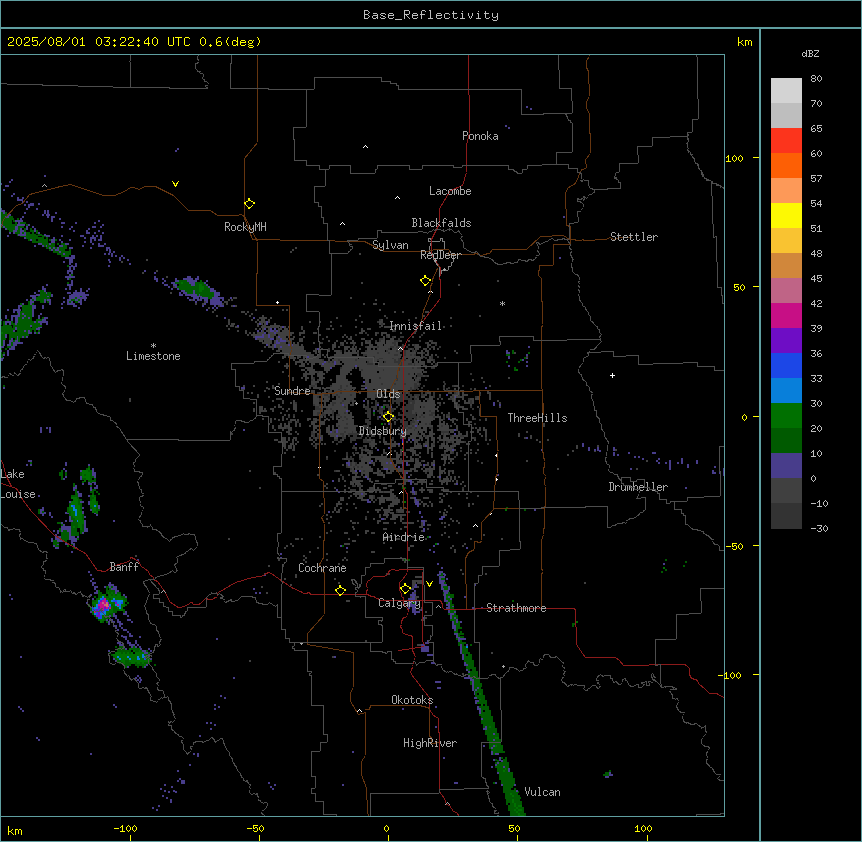Click the HighRiver label
862x842 pixels.
(x=430, y=743)
